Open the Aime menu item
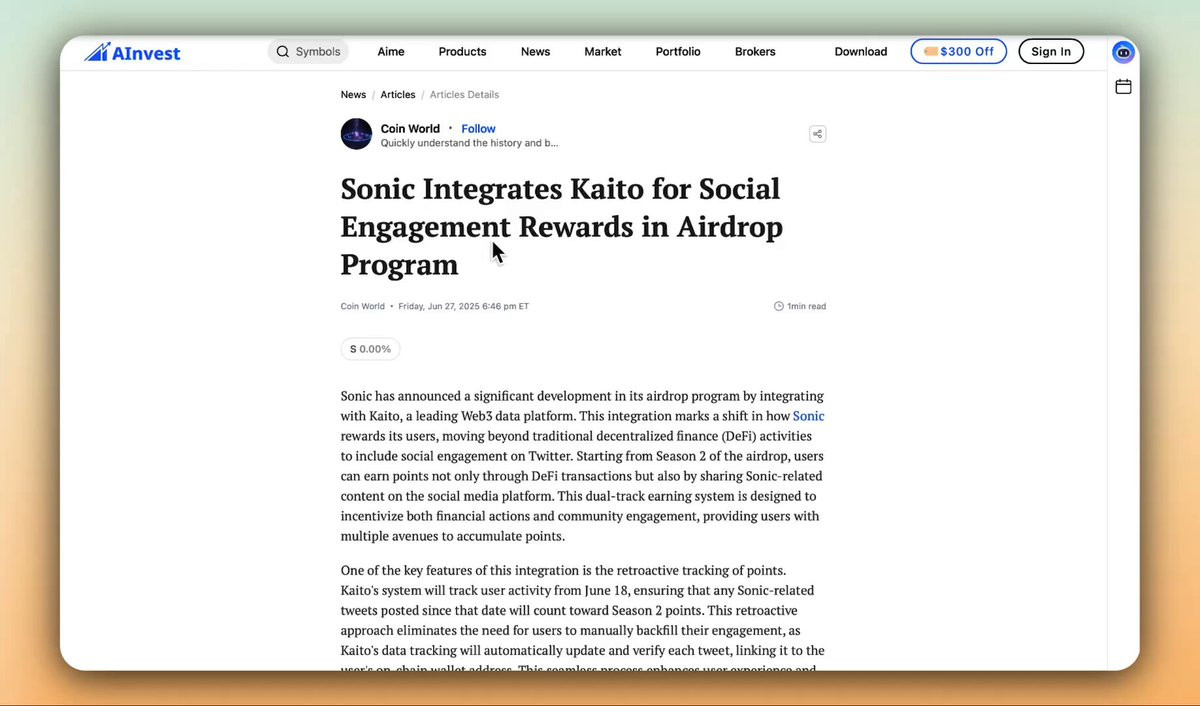 [390, 52]
